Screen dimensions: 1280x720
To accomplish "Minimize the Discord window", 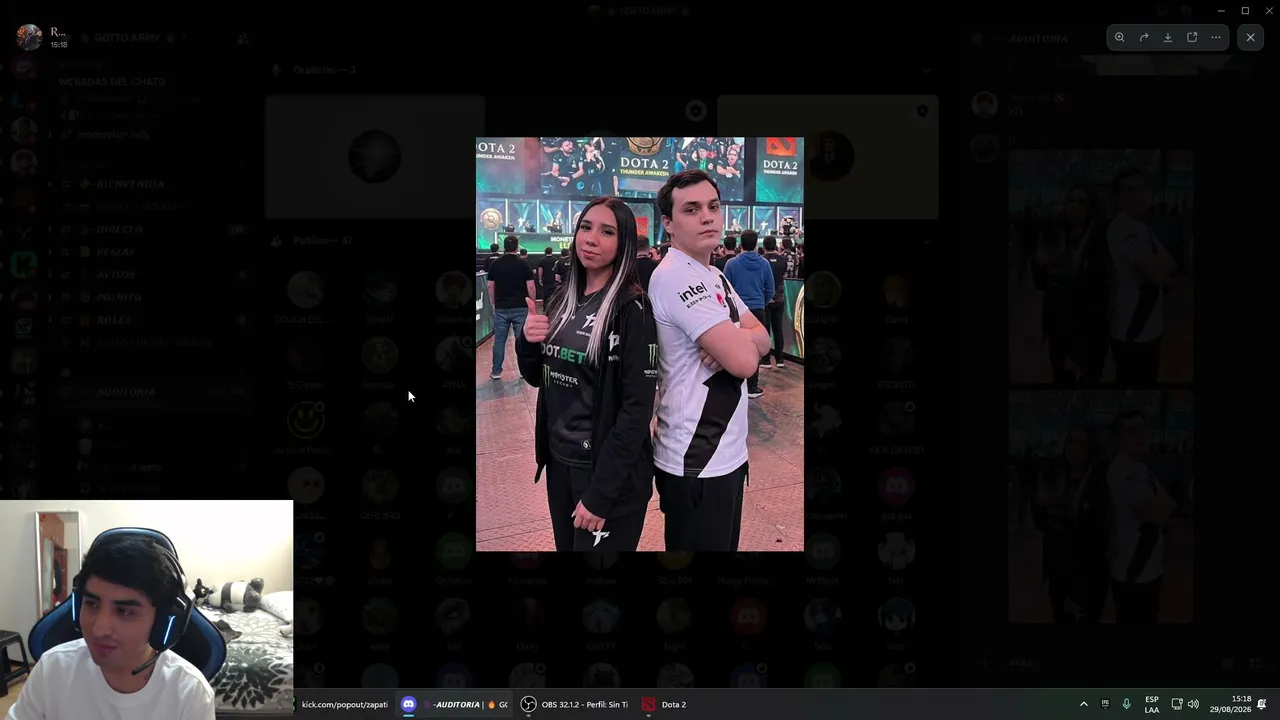I will point(1221,10).
